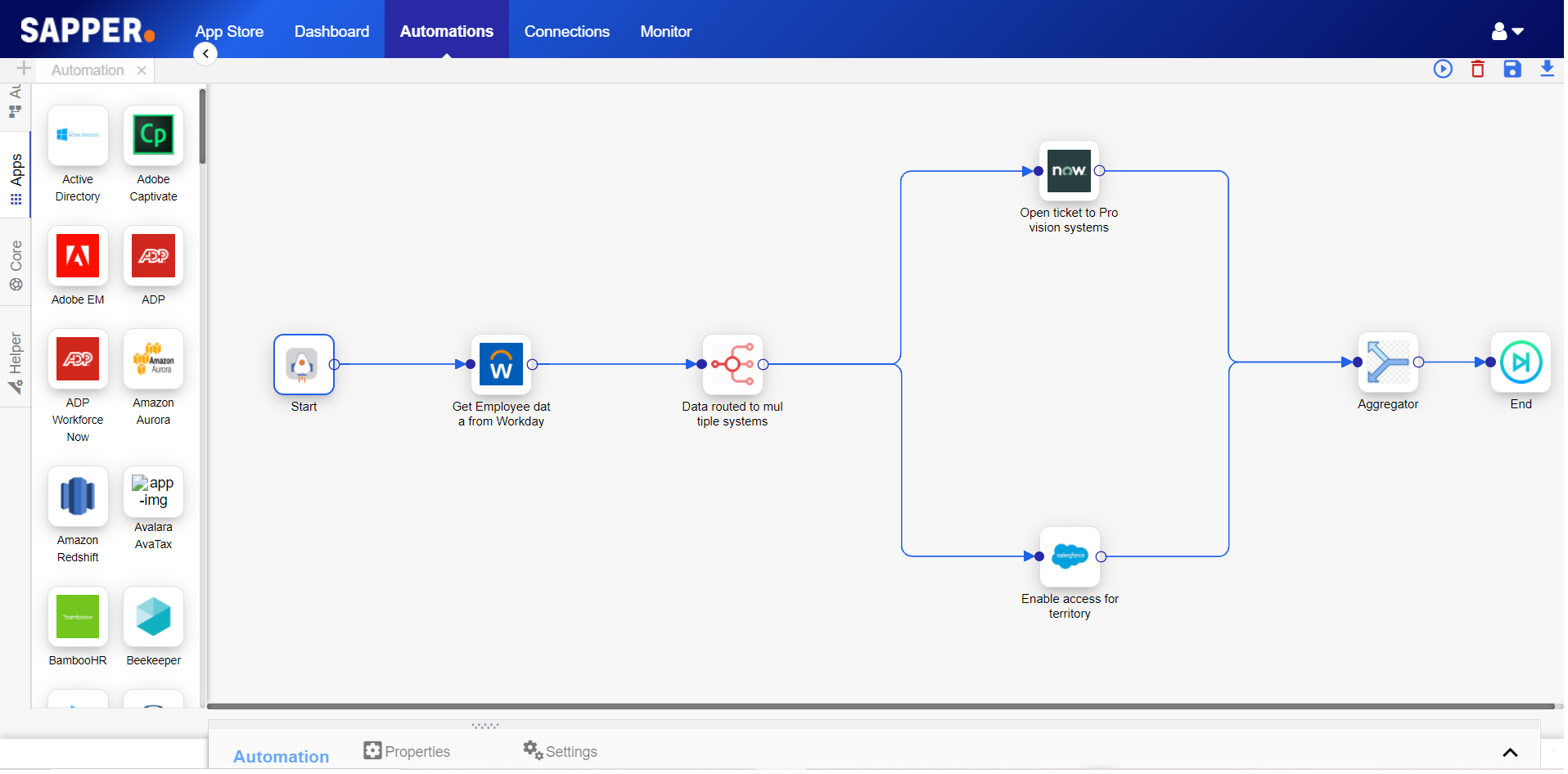Select the Data routed to multiple systems node
The image size is (1568, 774).
click(x=732, y=364)
